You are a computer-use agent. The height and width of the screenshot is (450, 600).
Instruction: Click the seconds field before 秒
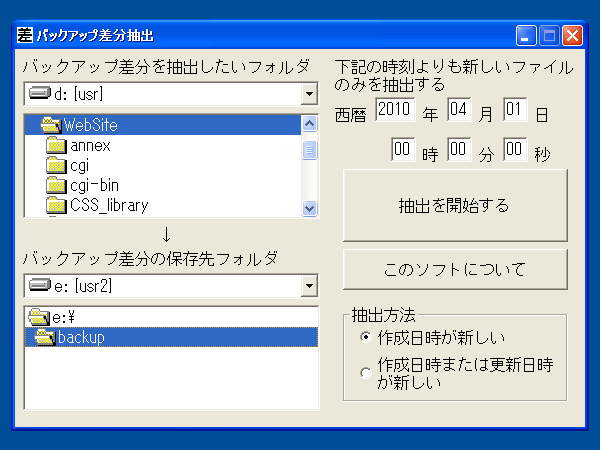(515, 149)
